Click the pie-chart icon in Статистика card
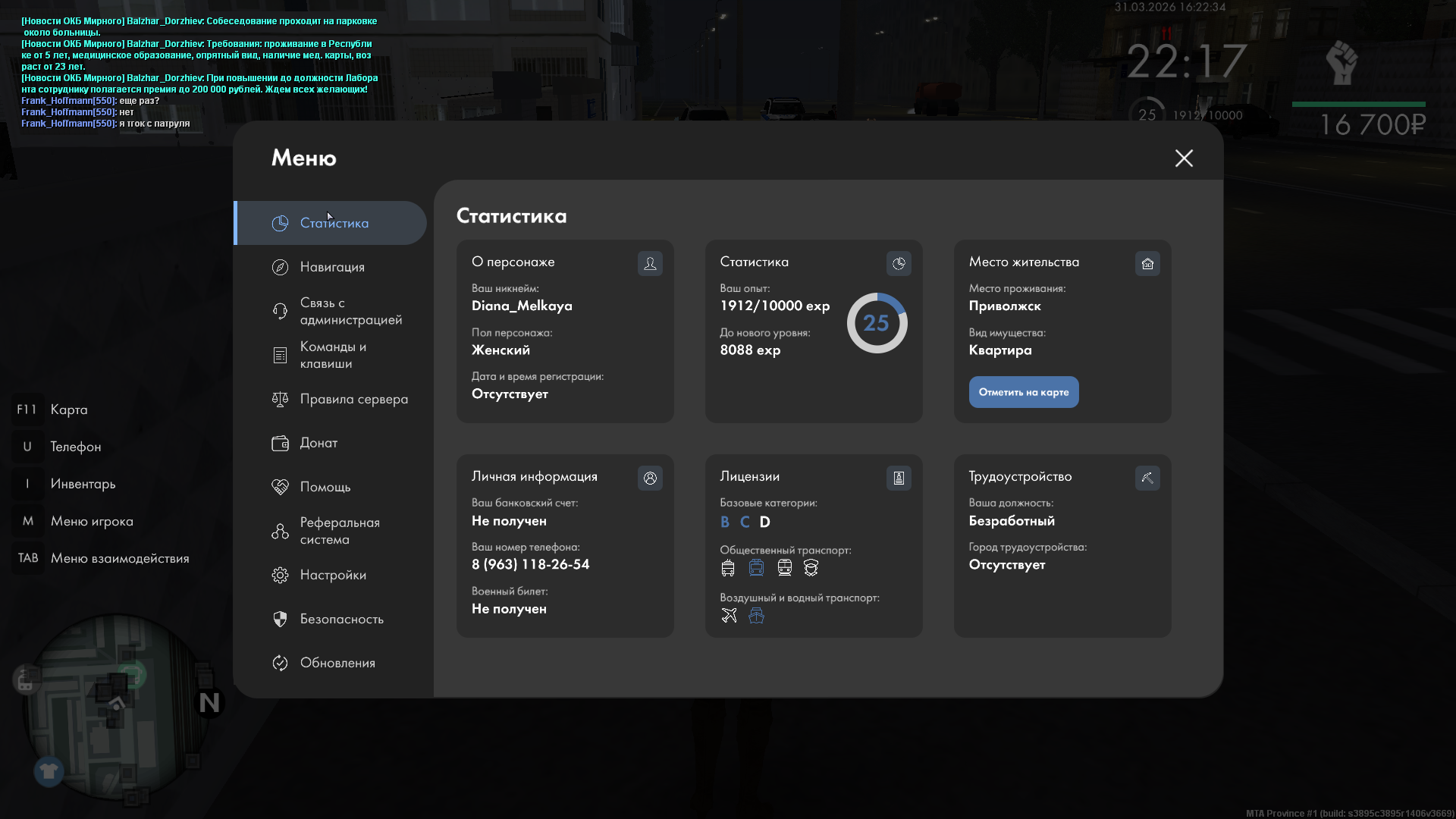1456x819 pixels. coord(899,263)
